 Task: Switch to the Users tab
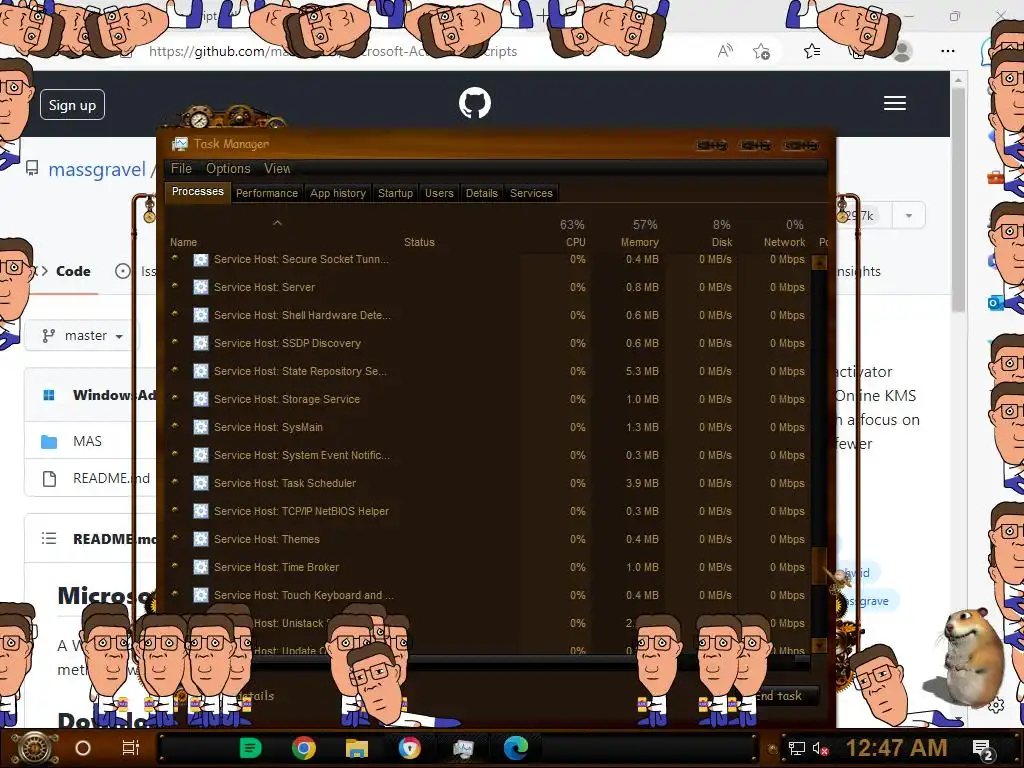coord(439,193)
